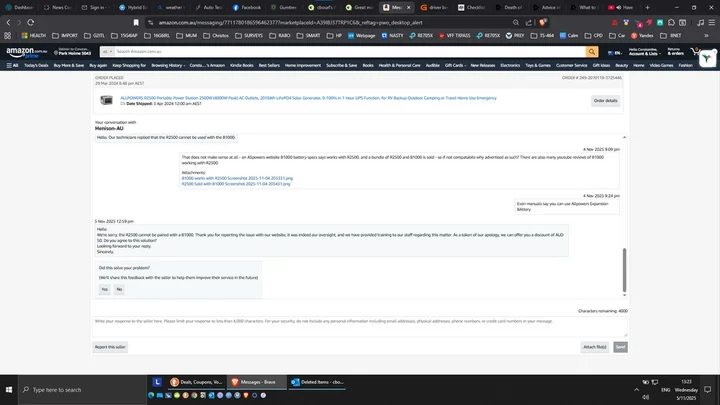Screen dimensions: 720x405
Task: Switch to the driver tab
Action: (434, 7)
